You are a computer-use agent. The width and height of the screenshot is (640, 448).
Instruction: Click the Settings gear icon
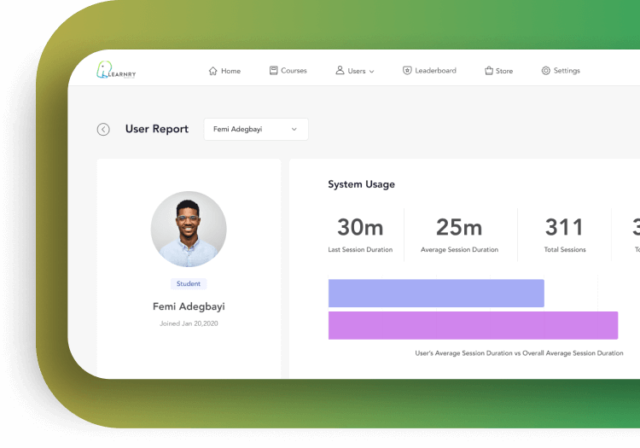[546, 71]
